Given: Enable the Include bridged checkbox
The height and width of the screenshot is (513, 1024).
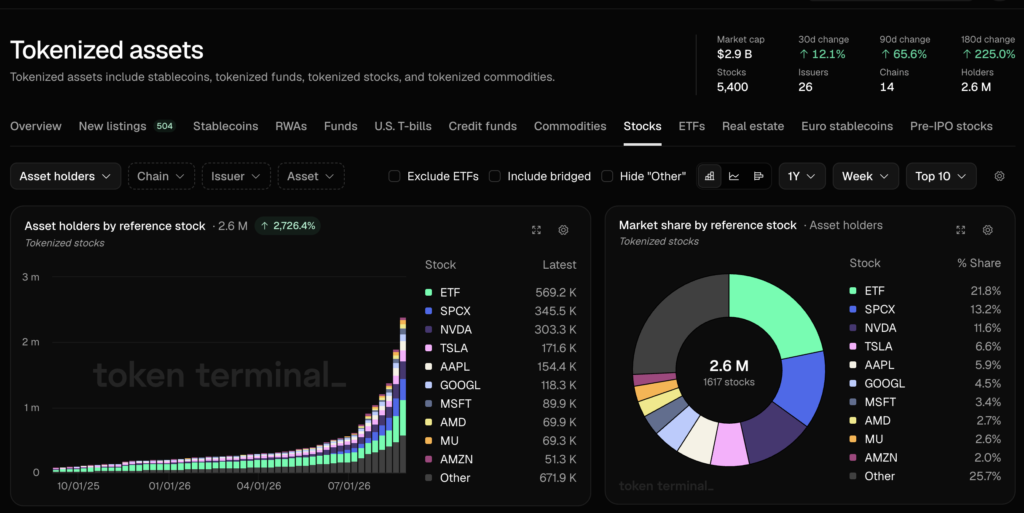Looking at the screenshot, I should coord(495,176).
